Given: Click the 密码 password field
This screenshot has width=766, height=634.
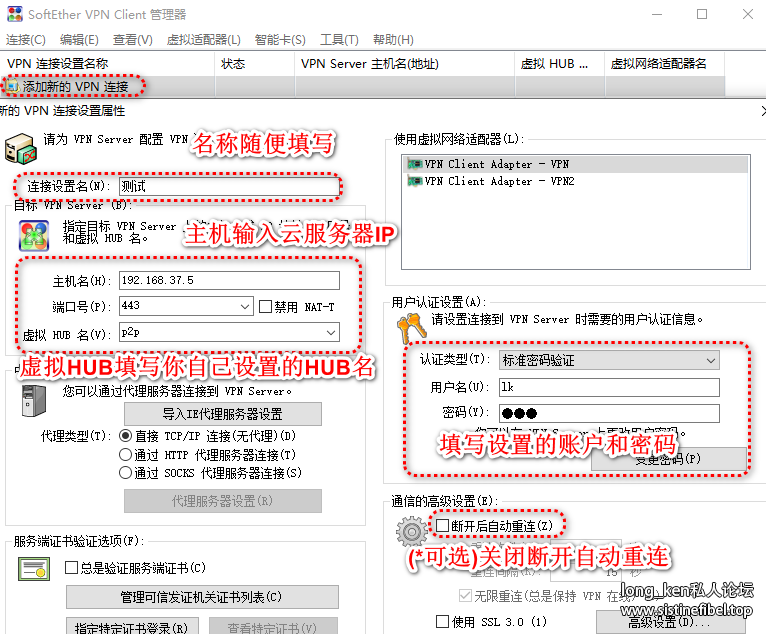Looking at the screenshot, I should [x=609, y=413].
